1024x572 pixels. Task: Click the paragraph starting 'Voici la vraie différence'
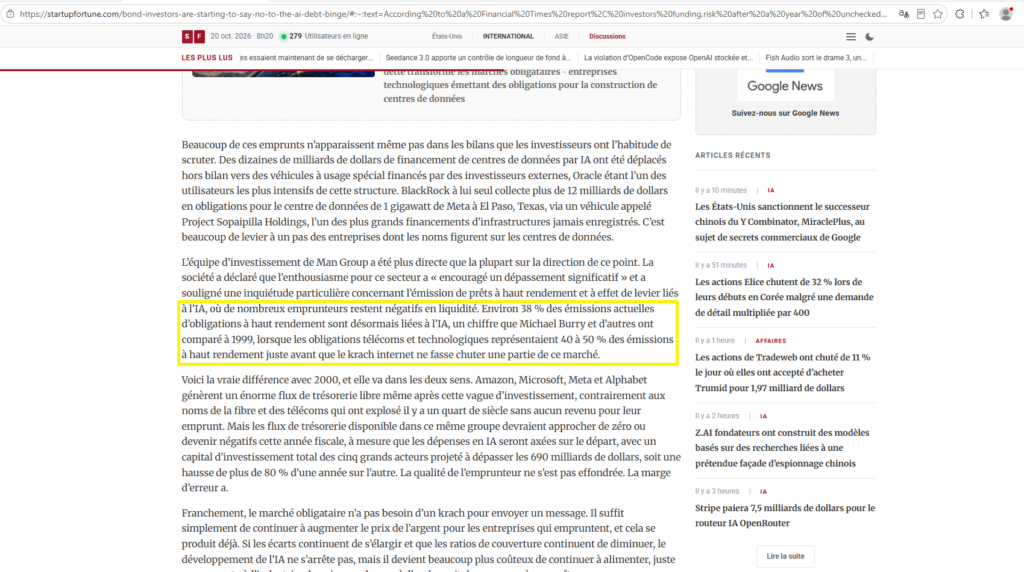click(x=431, y=434)
